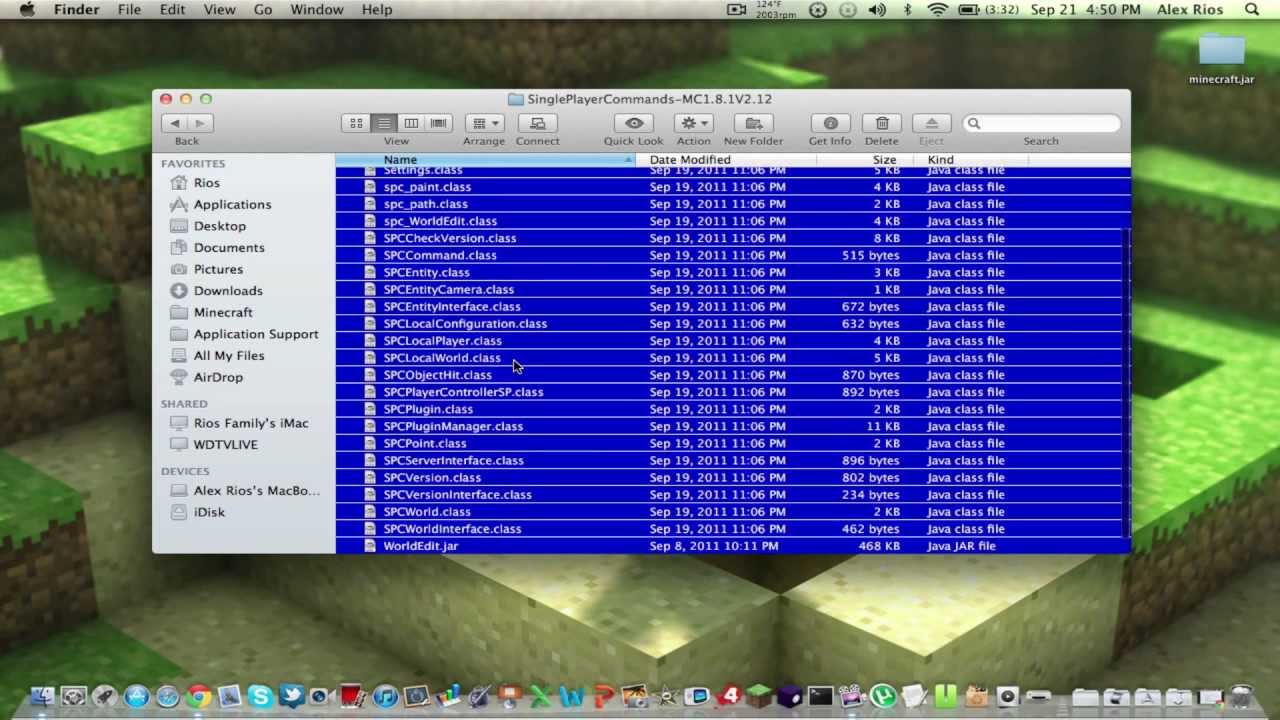
Task: Open the Help menu
Action: (x=377, y=10)
